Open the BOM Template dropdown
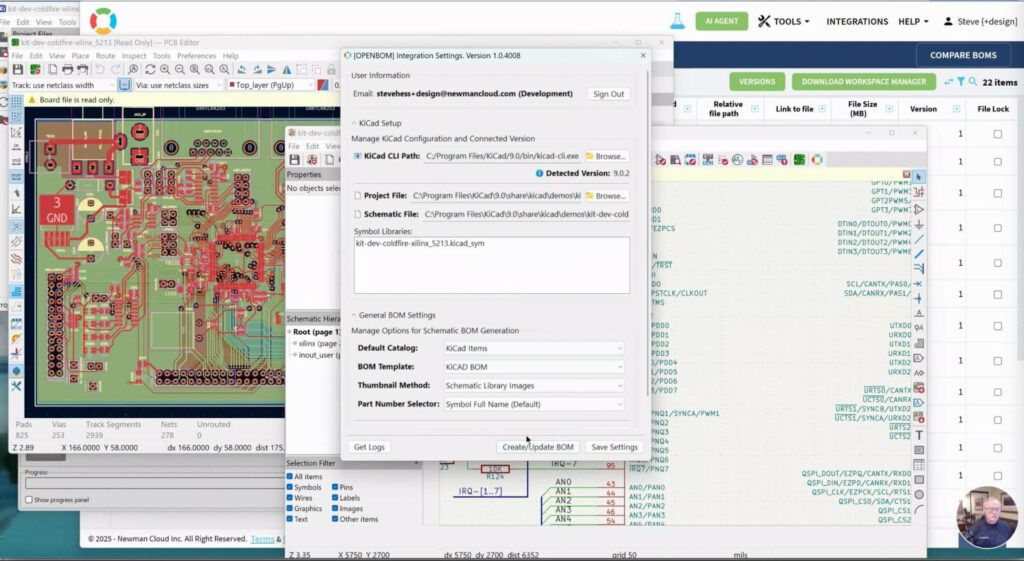The width and height of the screenshot is (1024, 561). 534,367
